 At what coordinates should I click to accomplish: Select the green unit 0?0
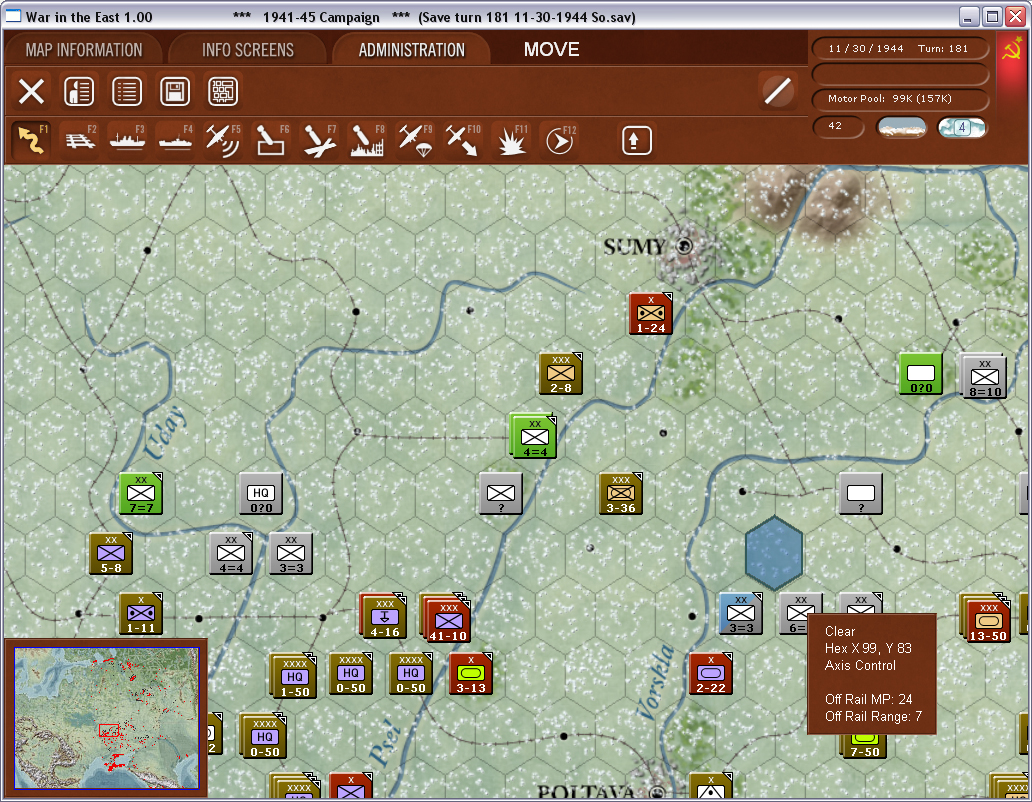point(921,374)
